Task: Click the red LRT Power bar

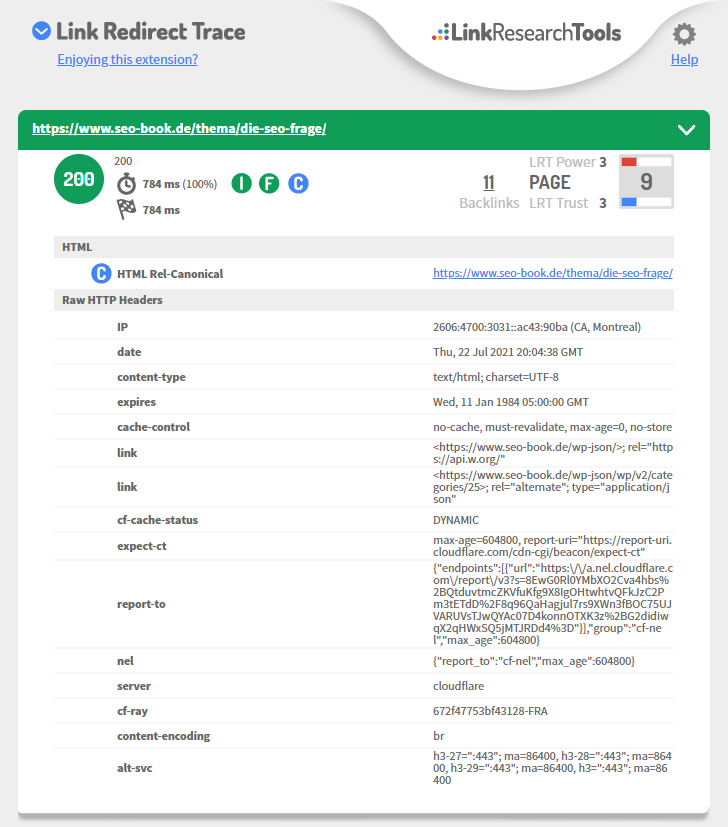Action: pyautogui.click(x=630, y=161)
